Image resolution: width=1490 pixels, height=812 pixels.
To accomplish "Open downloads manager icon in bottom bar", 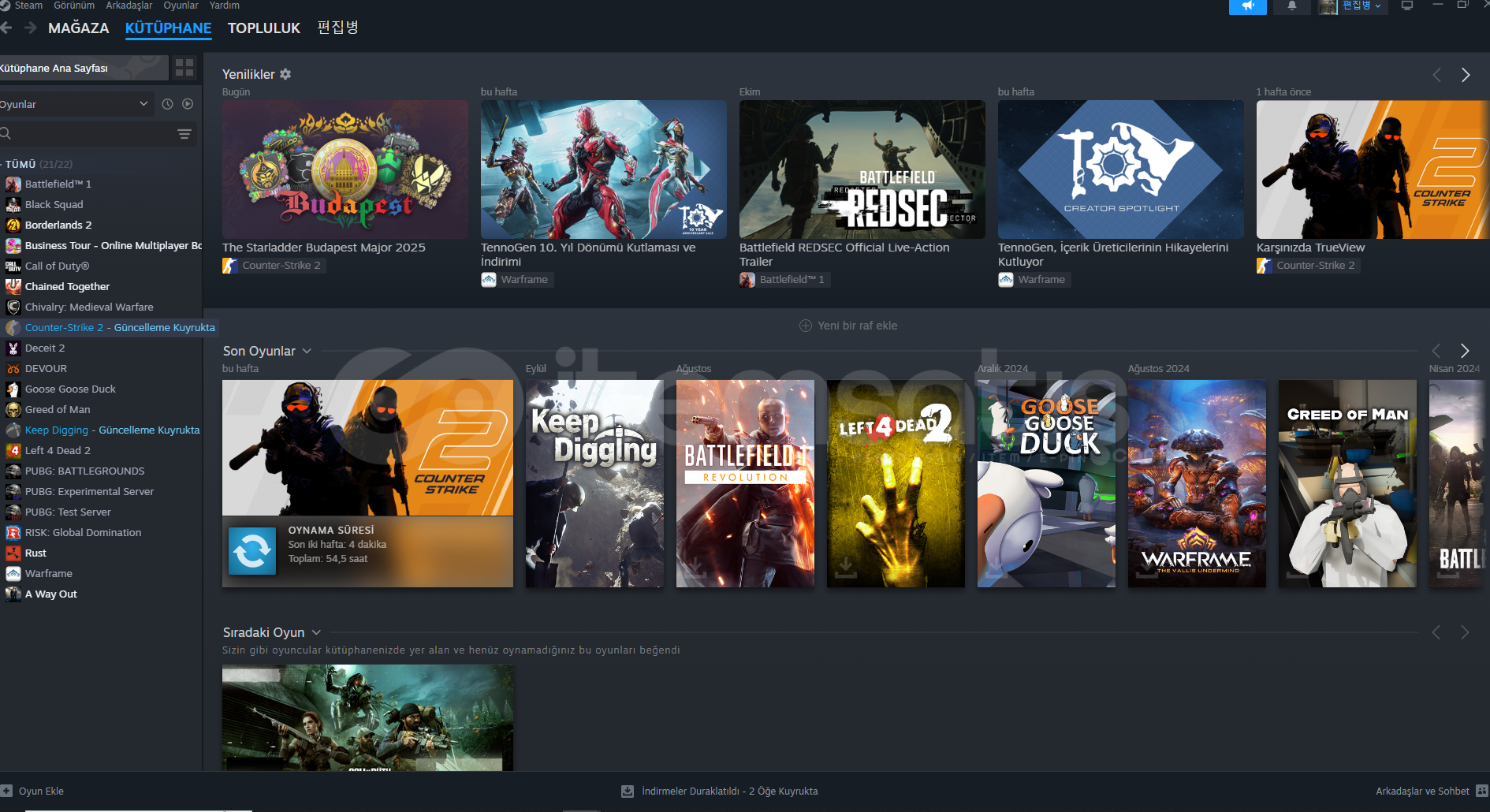I will (x=628, y=791).
